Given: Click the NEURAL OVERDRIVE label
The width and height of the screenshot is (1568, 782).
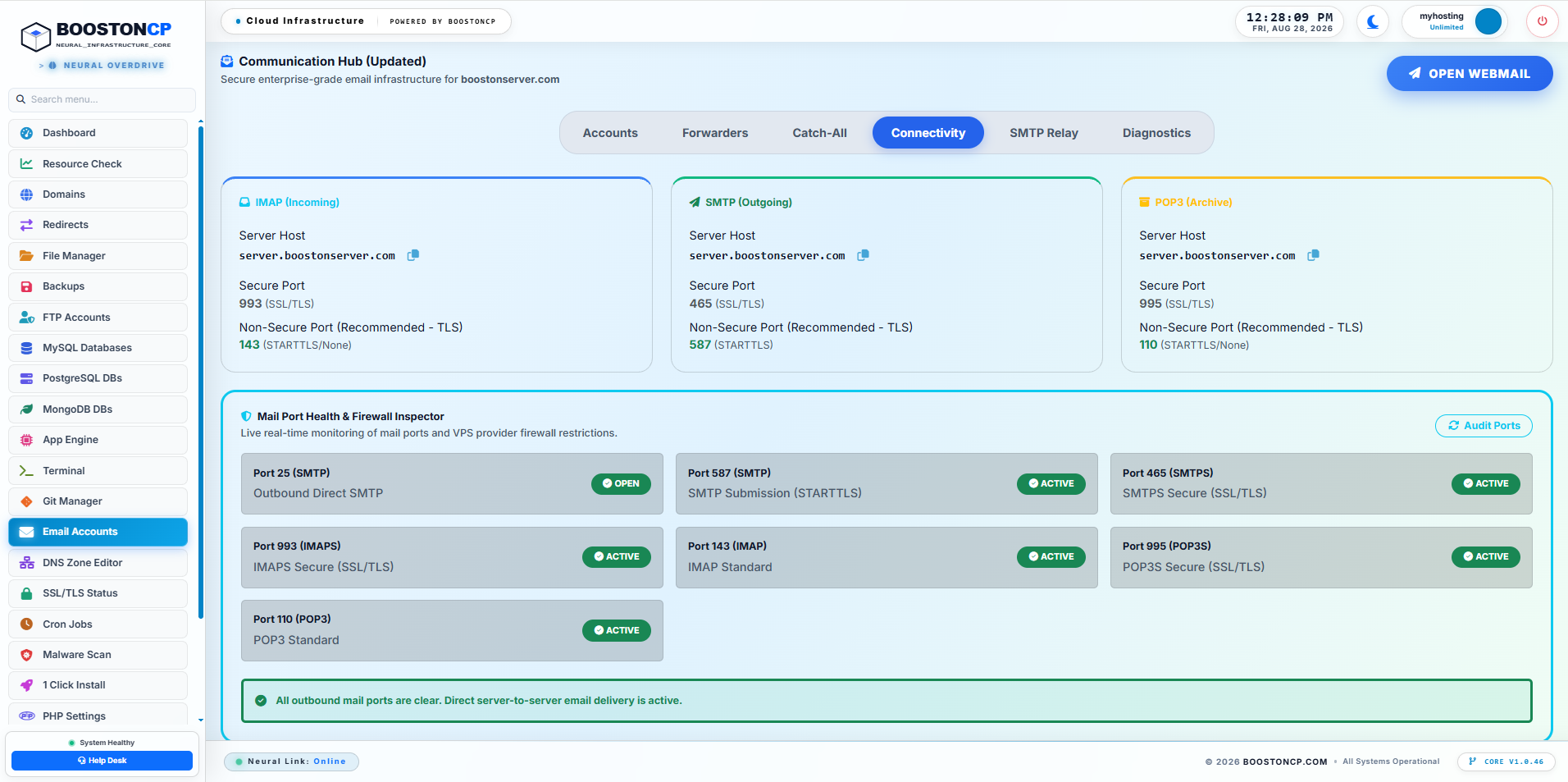Looking at the screenshot, I should [114, 66].
